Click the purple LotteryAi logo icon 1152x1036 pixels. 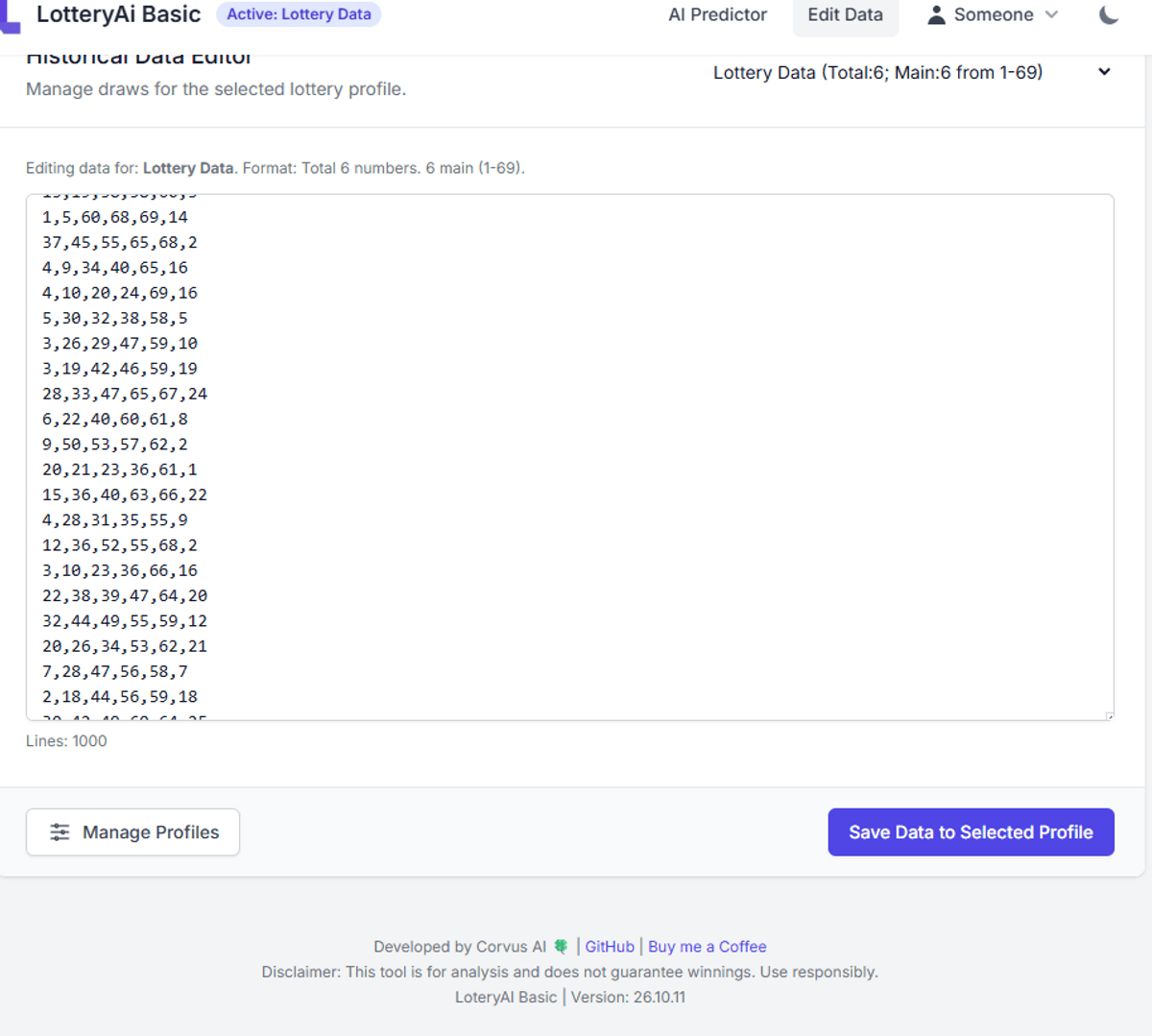click(x=10, y=17)
